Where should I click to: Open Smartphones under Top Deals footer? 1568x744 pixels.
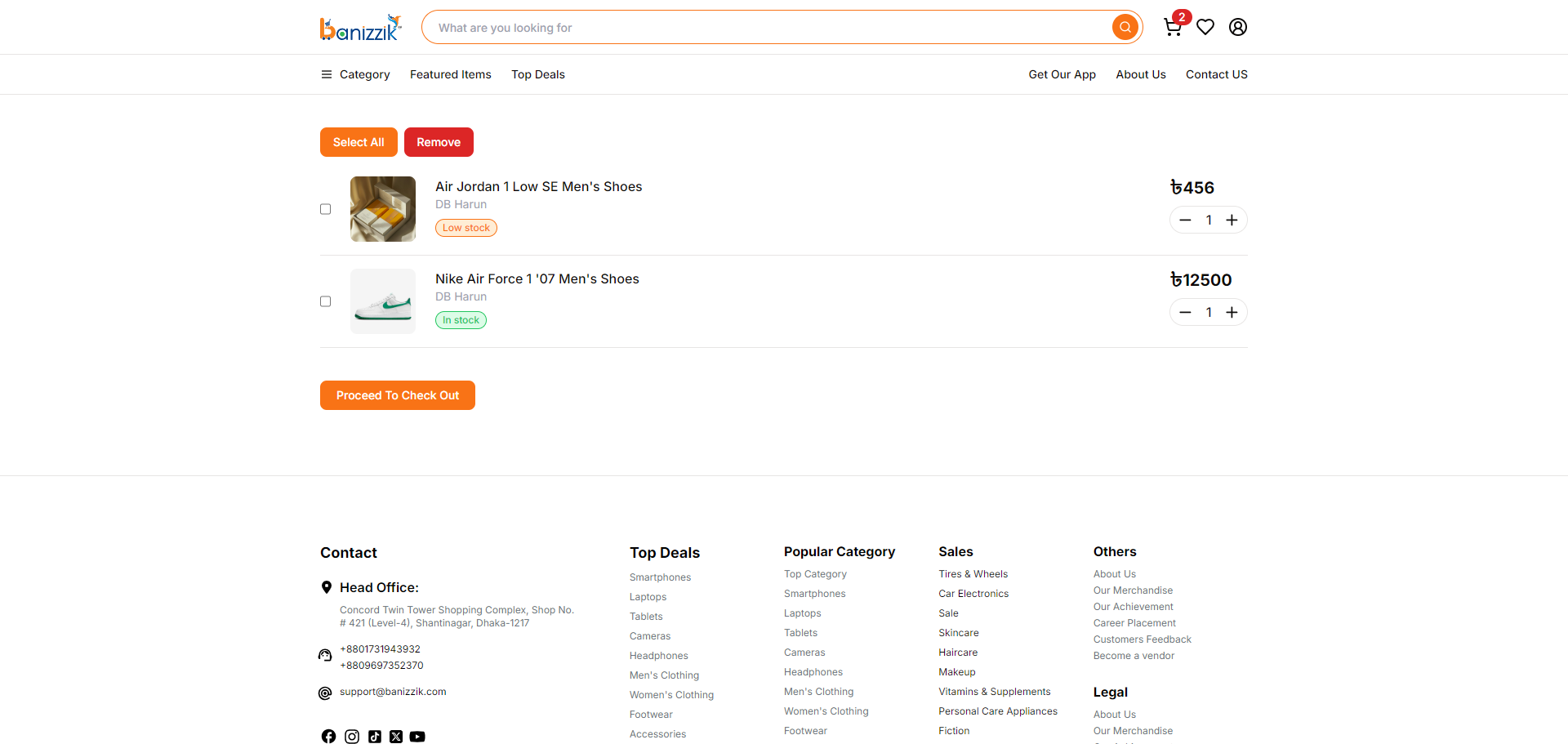(660, 577)
